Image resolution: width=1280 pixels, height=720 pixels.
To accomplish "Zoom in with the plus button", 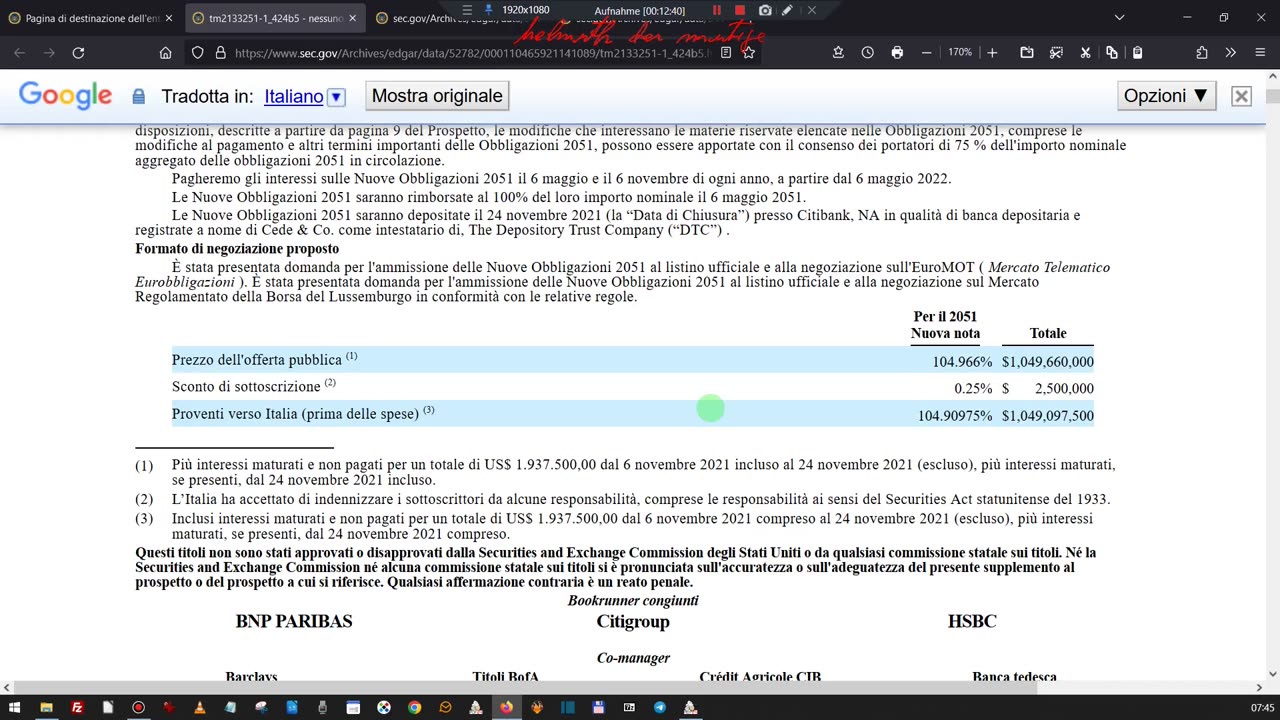I will (992, 53).
